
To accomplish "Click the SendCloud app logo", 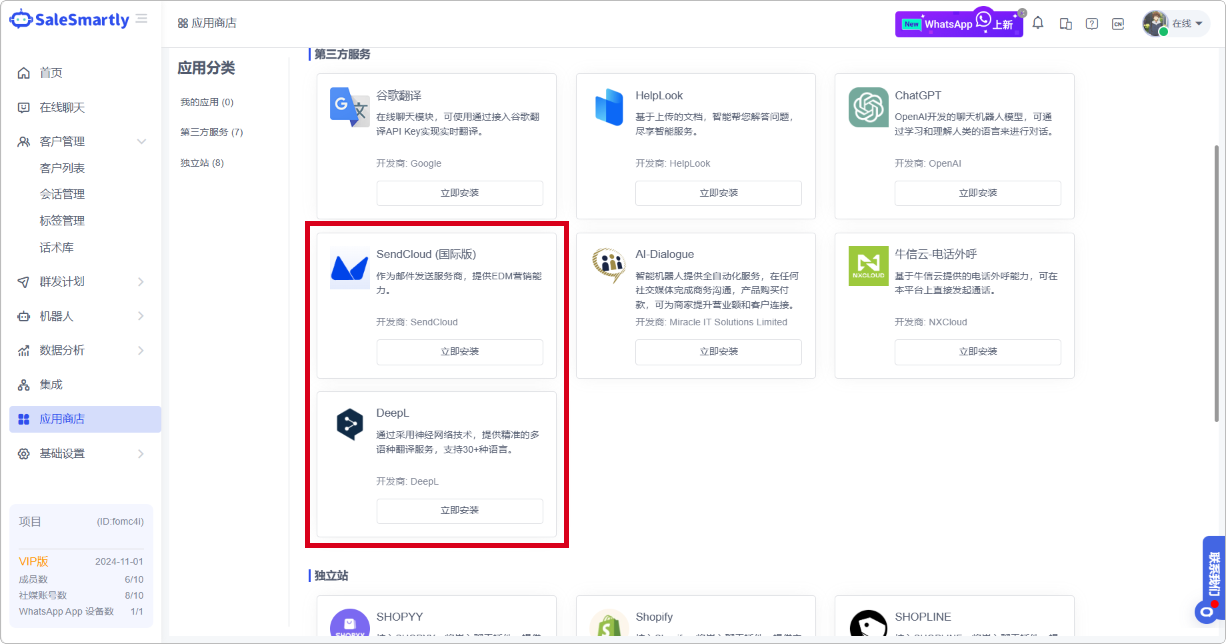I will click(349, 269).
